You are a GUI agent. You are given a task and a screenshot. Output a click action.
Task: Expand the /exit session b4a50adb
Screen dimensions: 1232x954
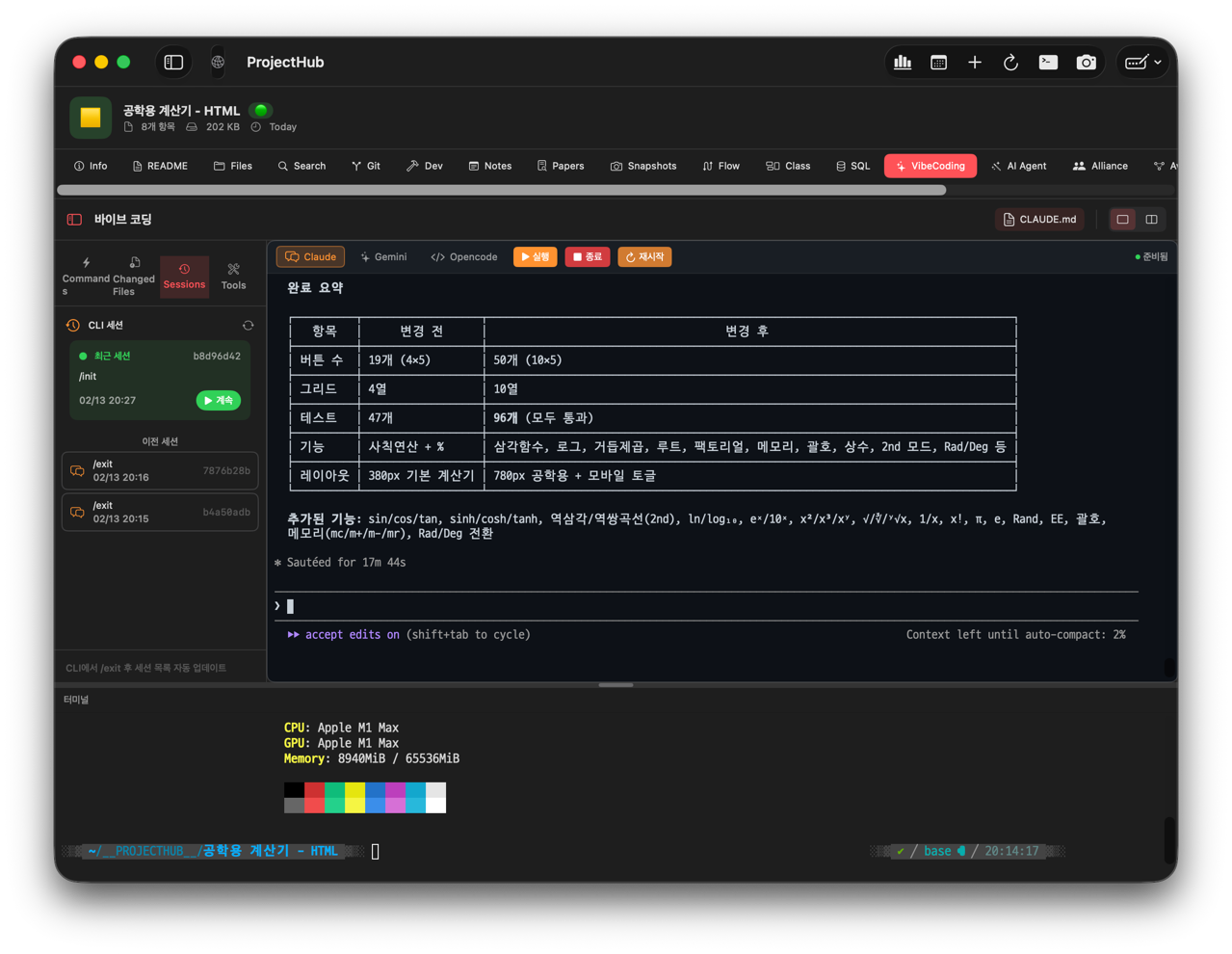pyautogui.click(x=160, y=513)
